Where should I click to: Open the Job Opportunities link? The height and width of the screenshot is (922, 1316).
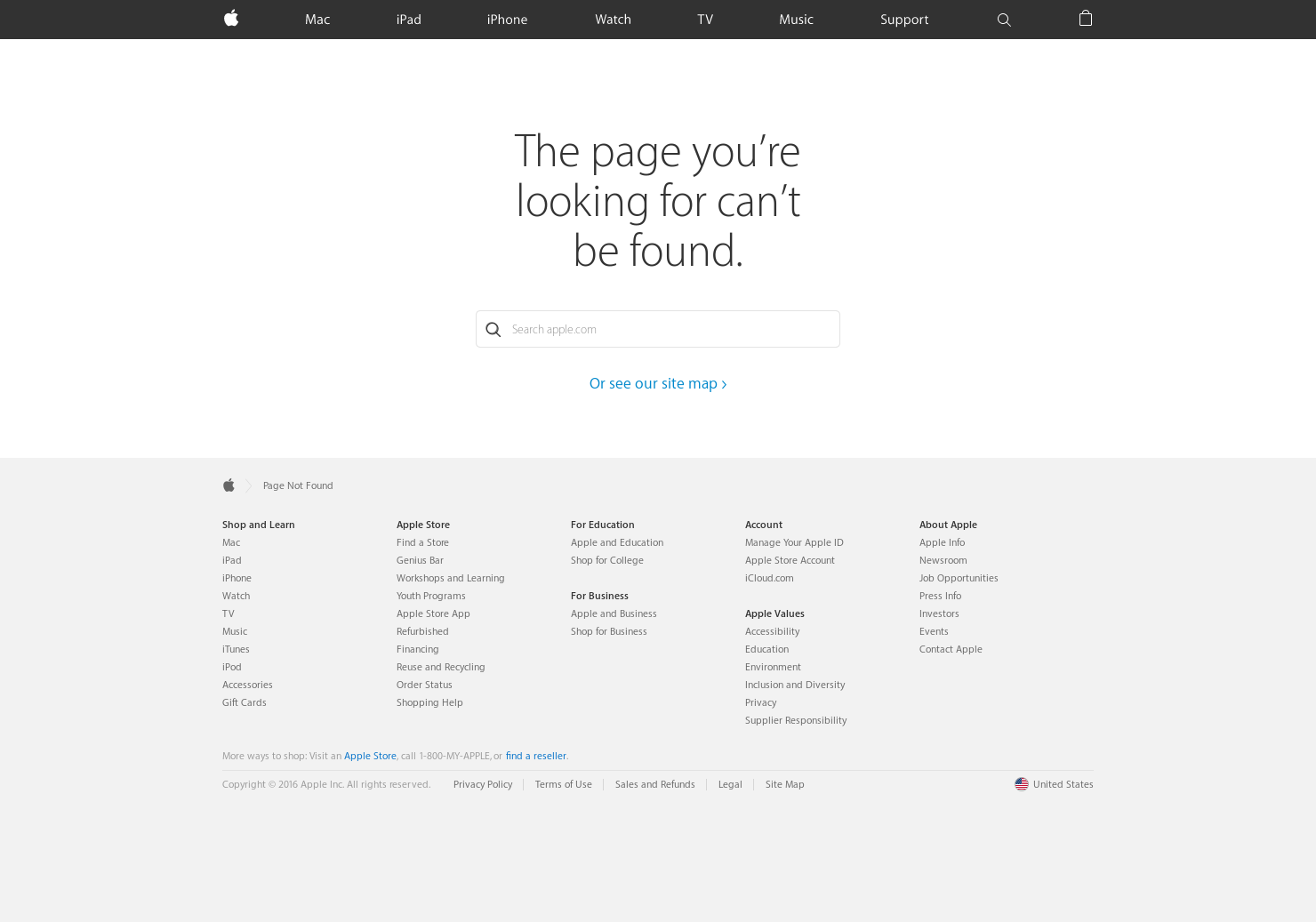pyautogui.click(x=959, y=578)
